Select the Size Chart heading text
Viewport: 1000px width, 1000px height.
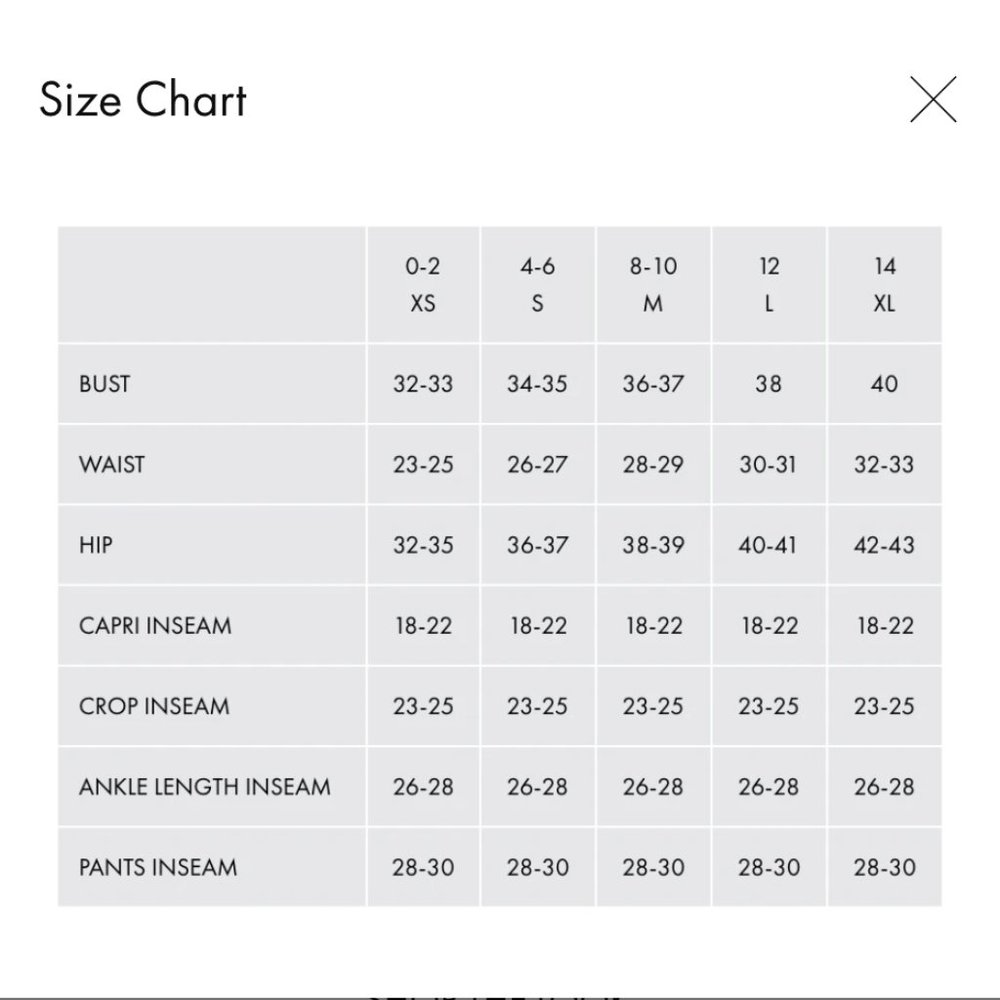(143, 100)
